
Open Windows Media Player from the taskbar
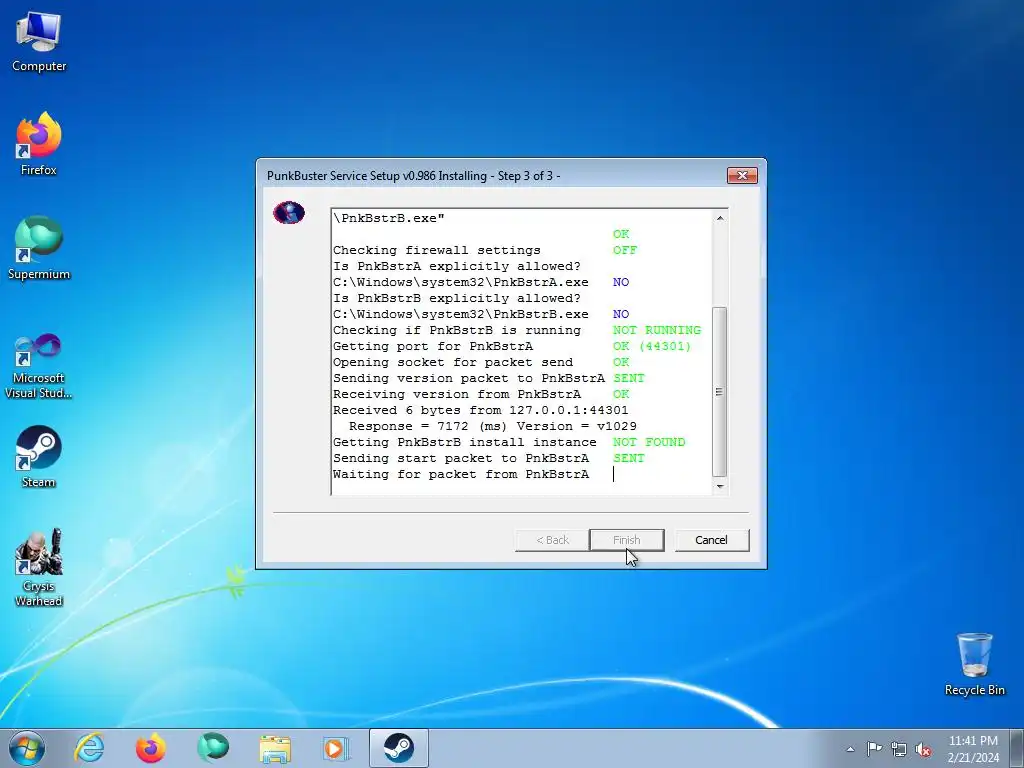(x=337, y=748)
